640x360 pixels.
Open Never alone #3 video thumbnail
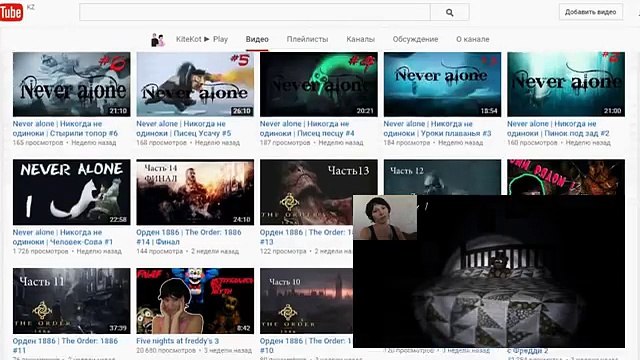tap(442, 84)
